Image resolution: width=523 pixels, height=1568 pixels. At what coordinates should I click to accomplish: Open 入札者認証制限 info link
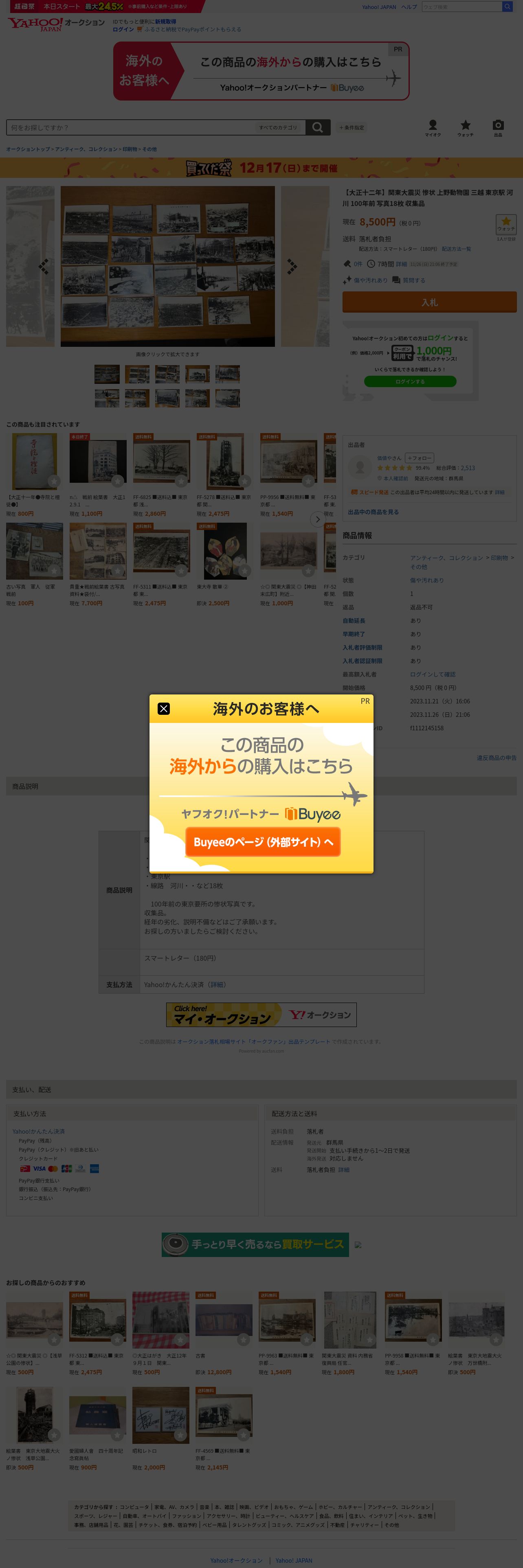[x=362, y=660]
